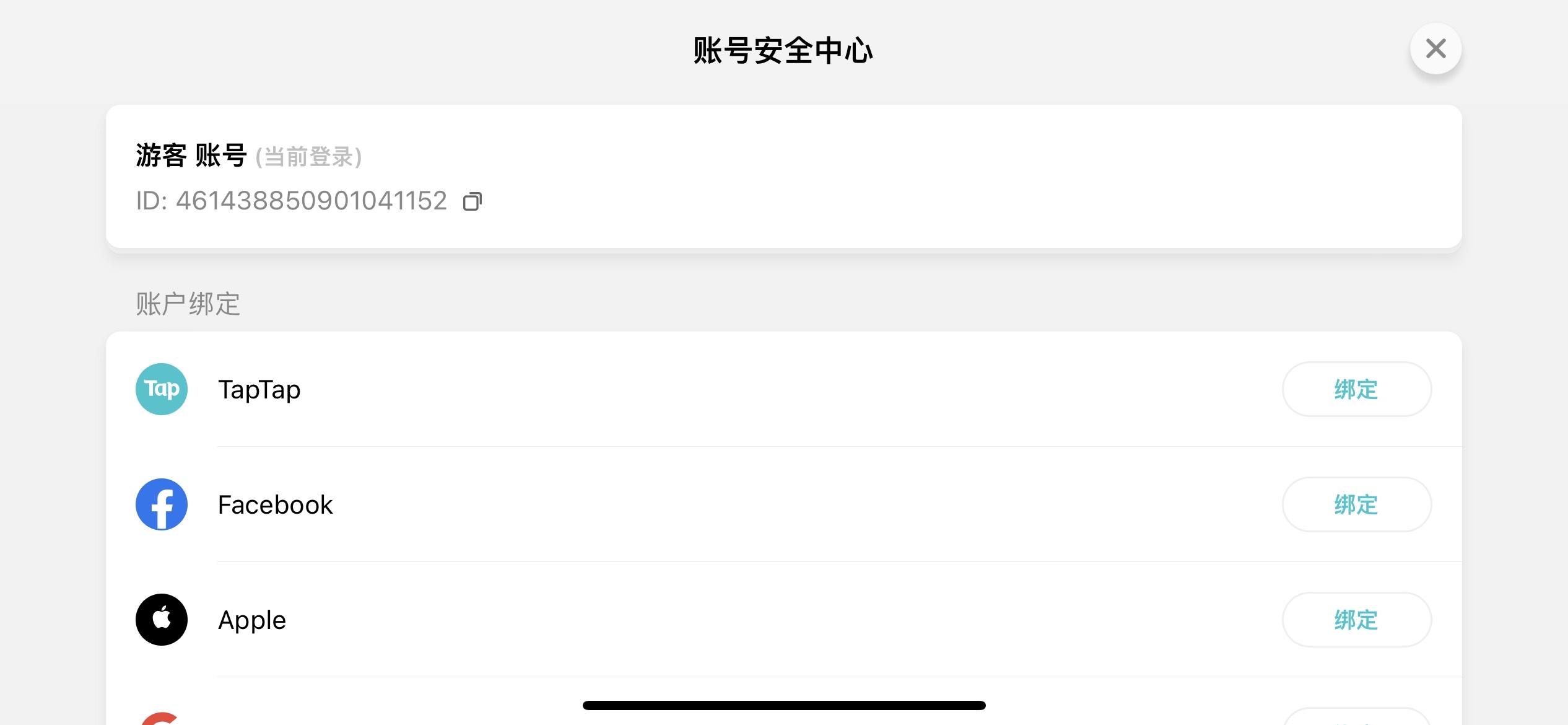Image resolution: width=1568 pixels, height=725 pixels.
Task: Click the (当前登录) status label
Action: (308, 156)
